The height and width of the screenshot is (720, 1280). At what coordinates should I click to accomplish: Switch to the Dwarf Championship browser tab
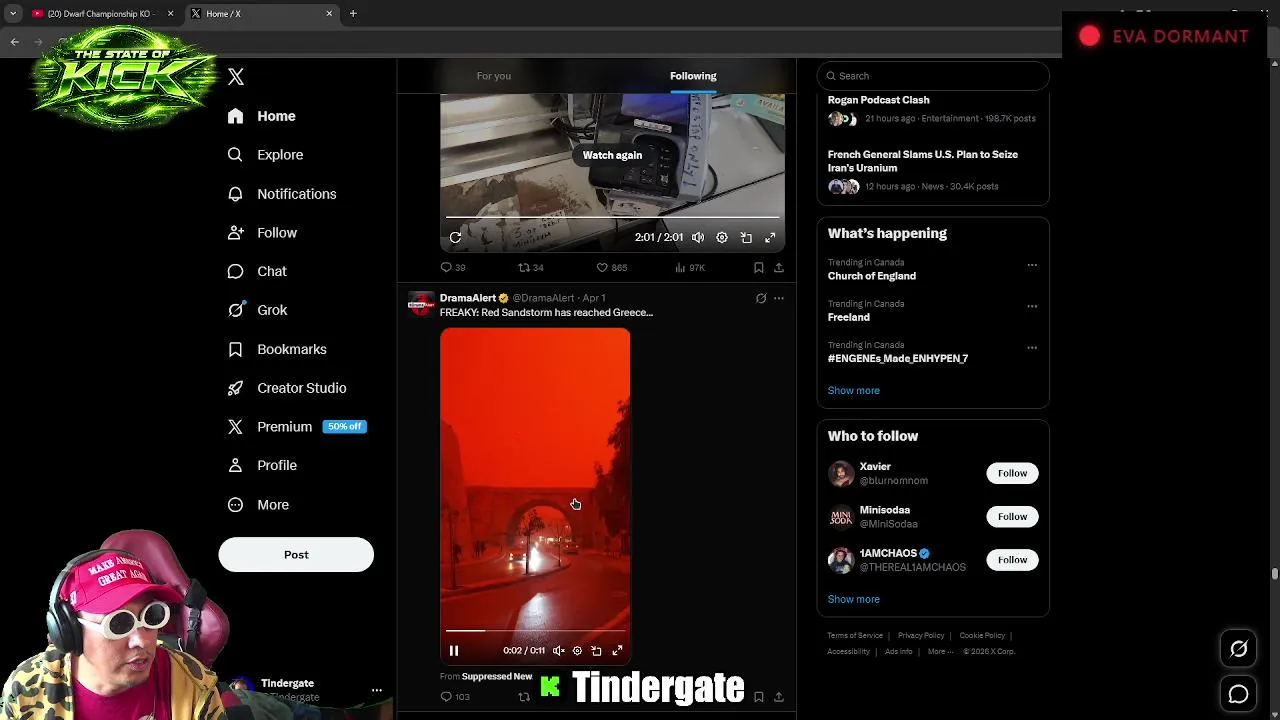[100, 14]
